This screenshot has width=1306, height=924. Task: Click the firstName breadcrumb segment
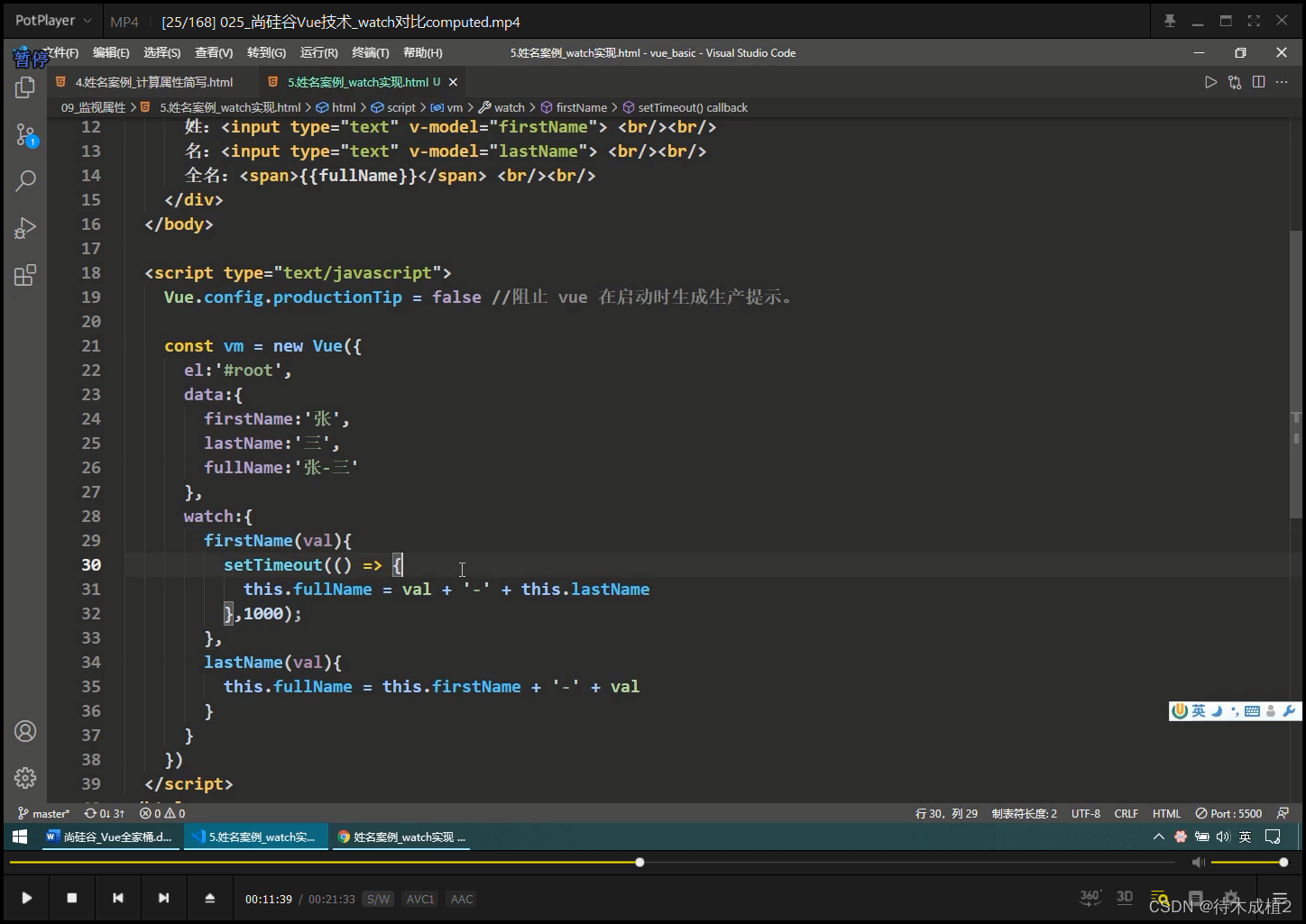[574, 107]
